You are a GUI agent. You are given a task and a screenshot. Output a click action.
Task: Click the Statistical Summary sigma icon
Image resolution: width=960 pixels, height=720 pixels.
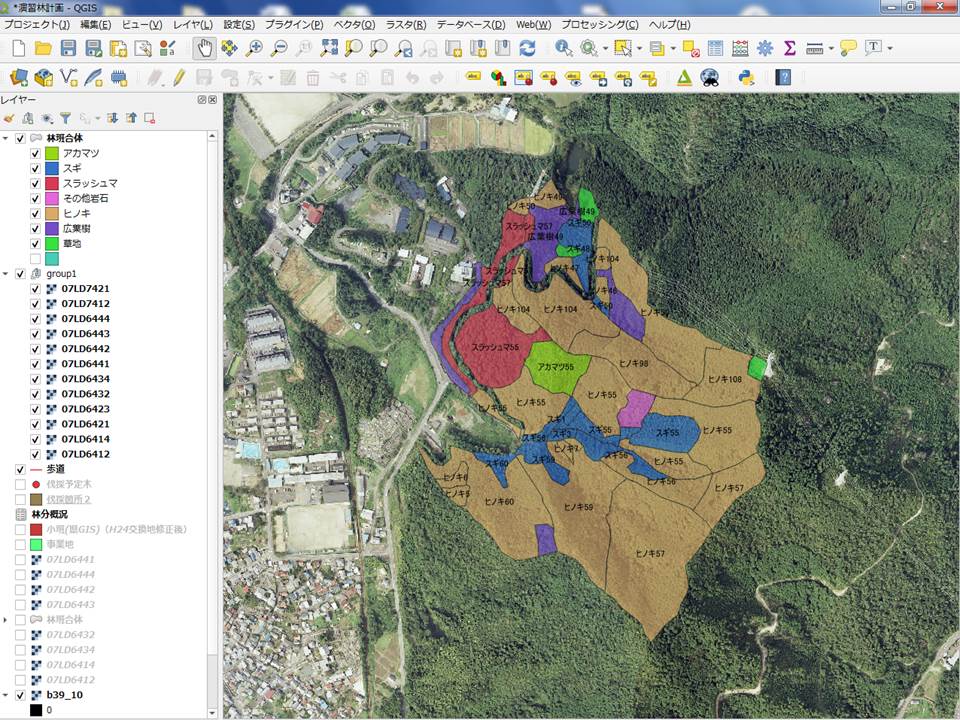(x=790, y=48)
